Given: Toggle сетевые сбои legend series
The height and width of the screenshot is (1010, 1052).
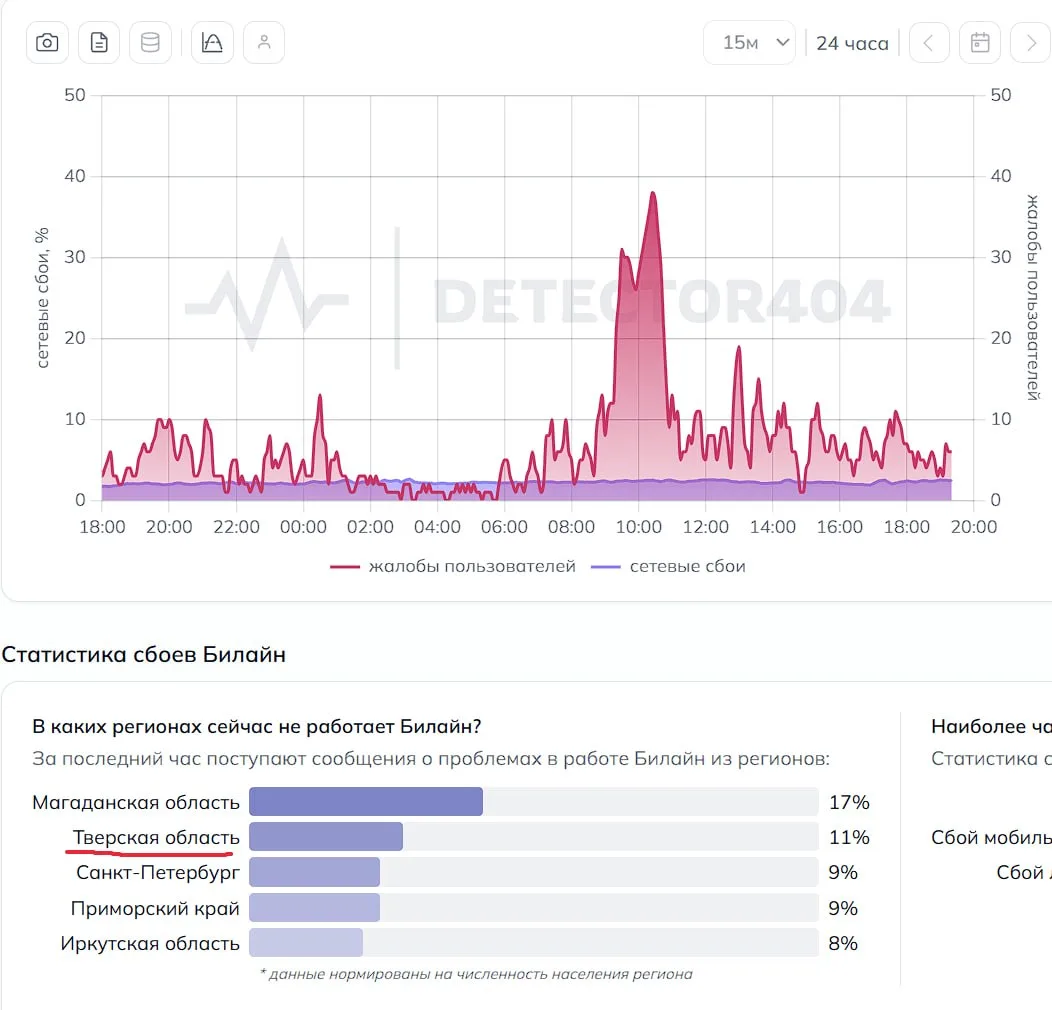Looking at the screenshot, I should pyautogui.click(x=668, y=566).
